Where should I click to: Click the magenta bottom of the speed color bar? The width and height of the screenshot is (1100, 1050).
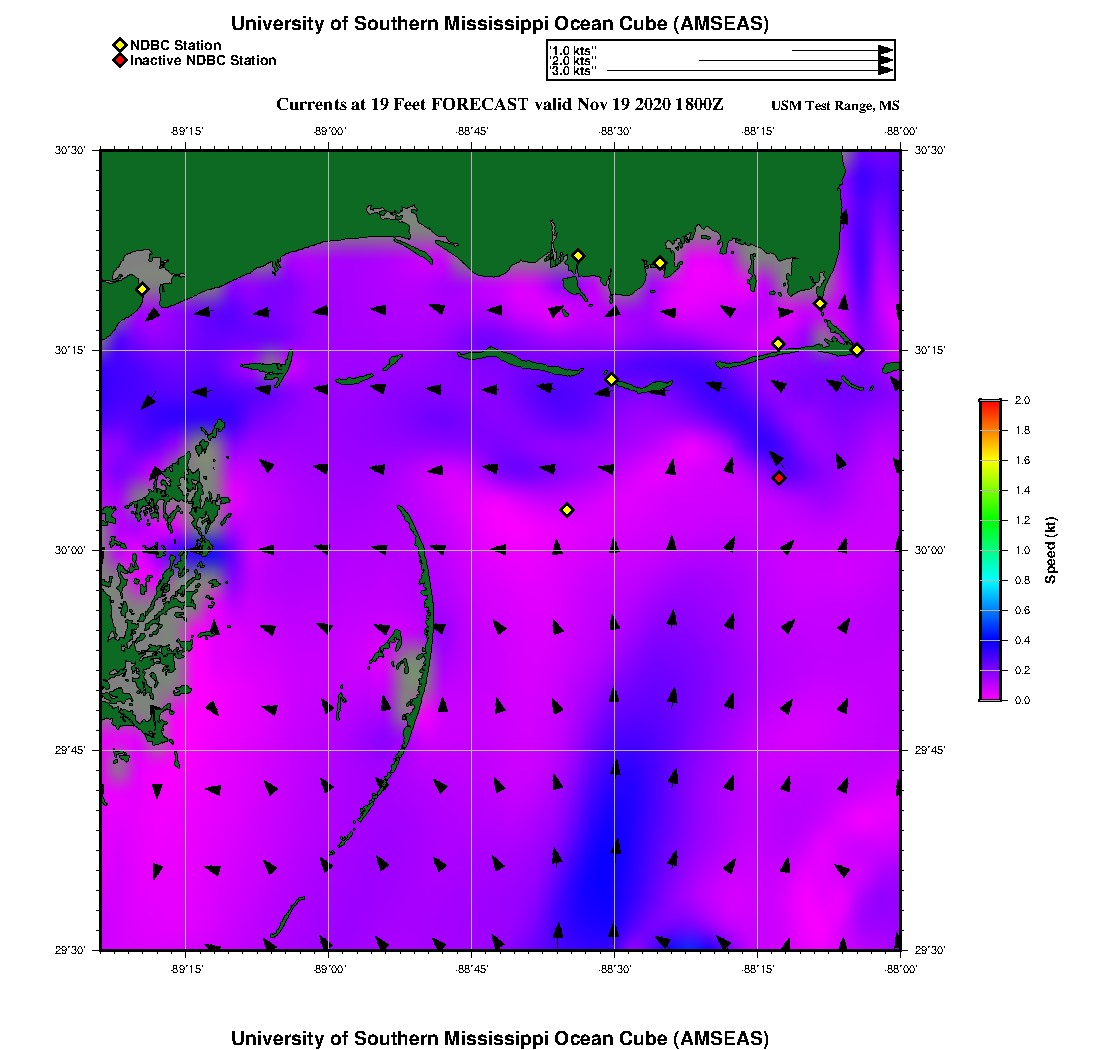pyautogui.click(x=989, y=695)
